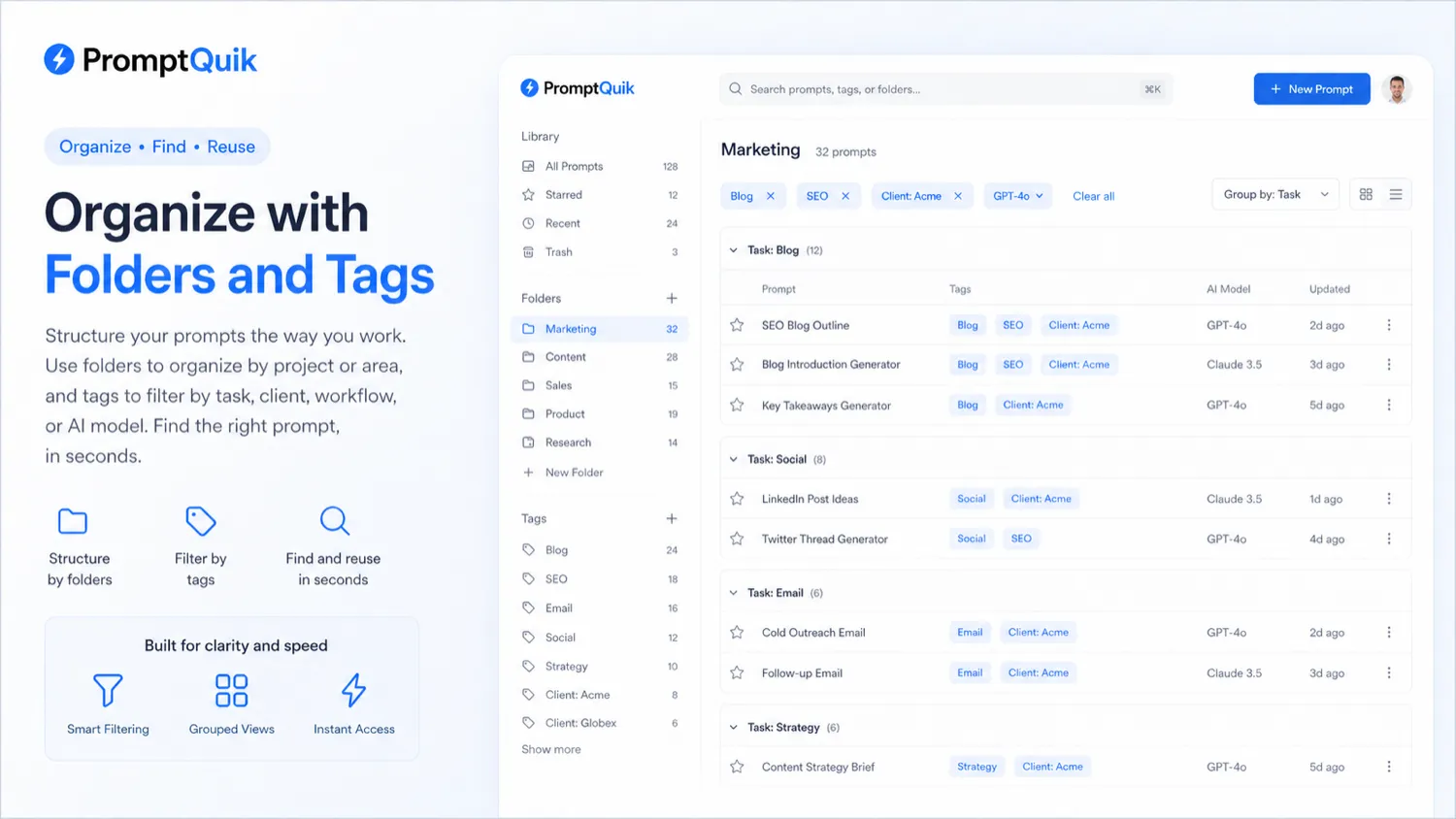Click the large PromptQuik logo on the promo panel
Image resolution: width=1456 pixels, height=819 pixels.
point(150,60)
